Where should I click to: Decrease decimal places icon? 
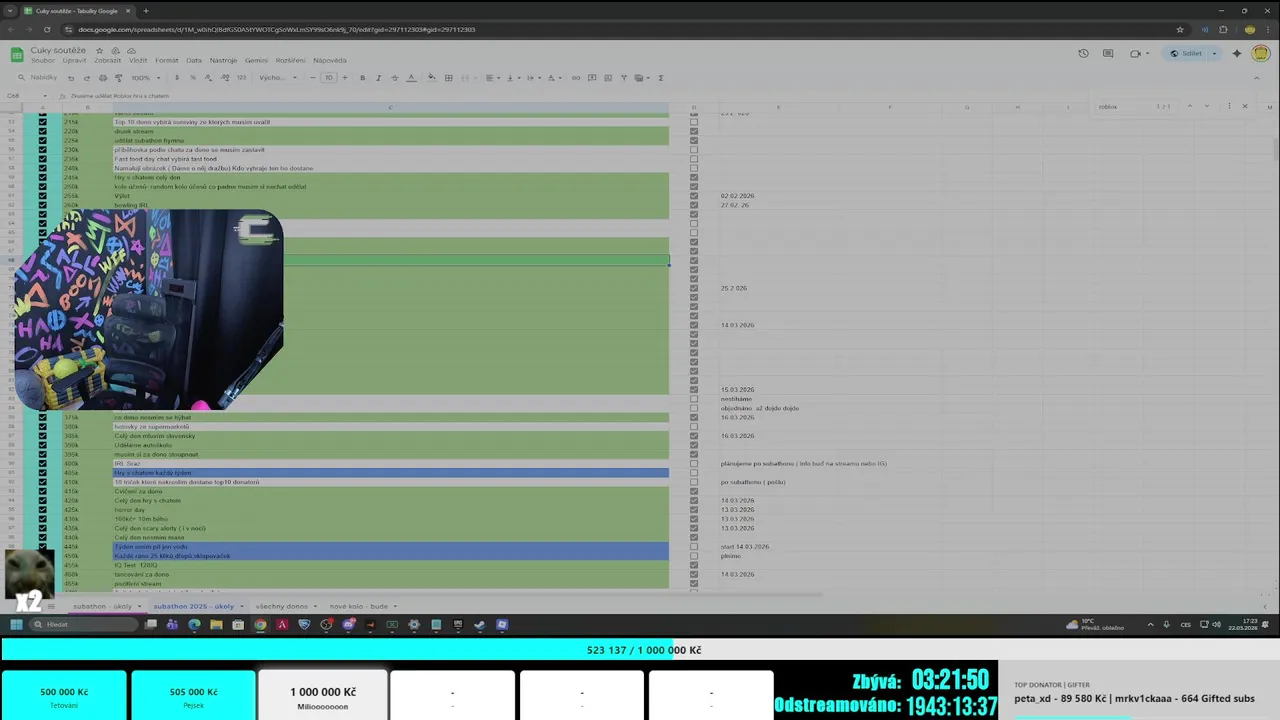tap(207, 78)
